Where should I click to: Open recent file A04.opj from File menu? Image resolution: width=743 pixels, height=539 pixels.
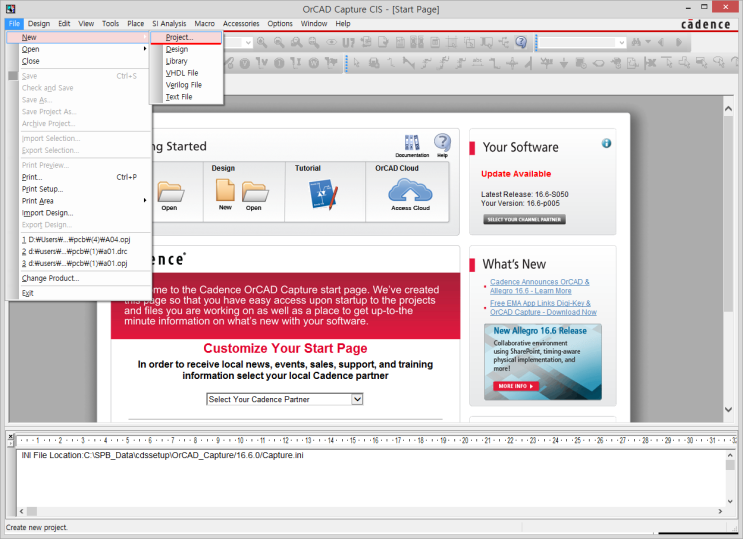click(78, 239)
